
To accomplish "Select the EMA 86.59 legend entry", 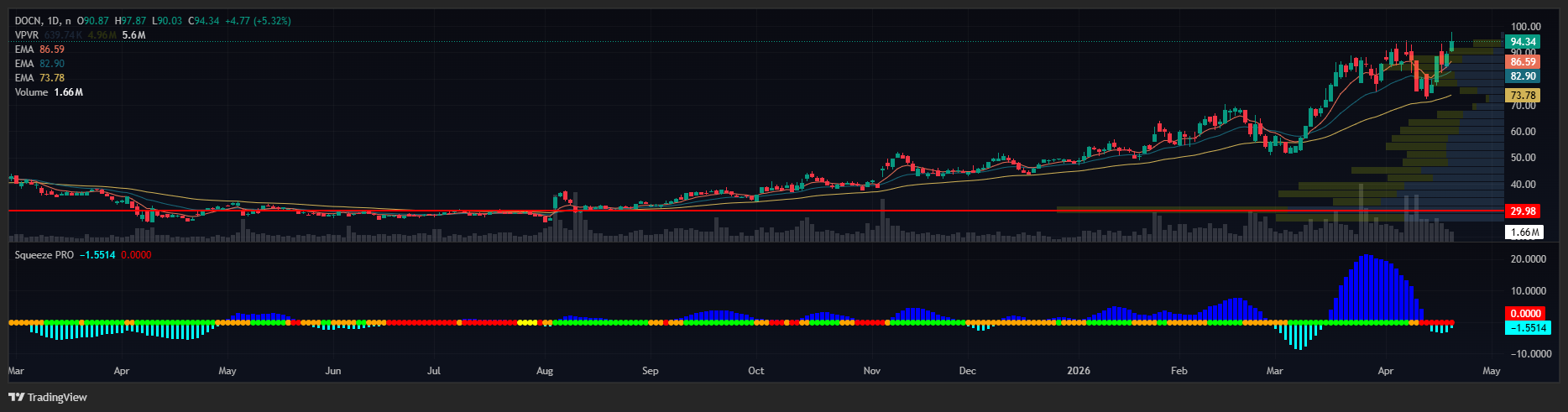I will point(39,50).
